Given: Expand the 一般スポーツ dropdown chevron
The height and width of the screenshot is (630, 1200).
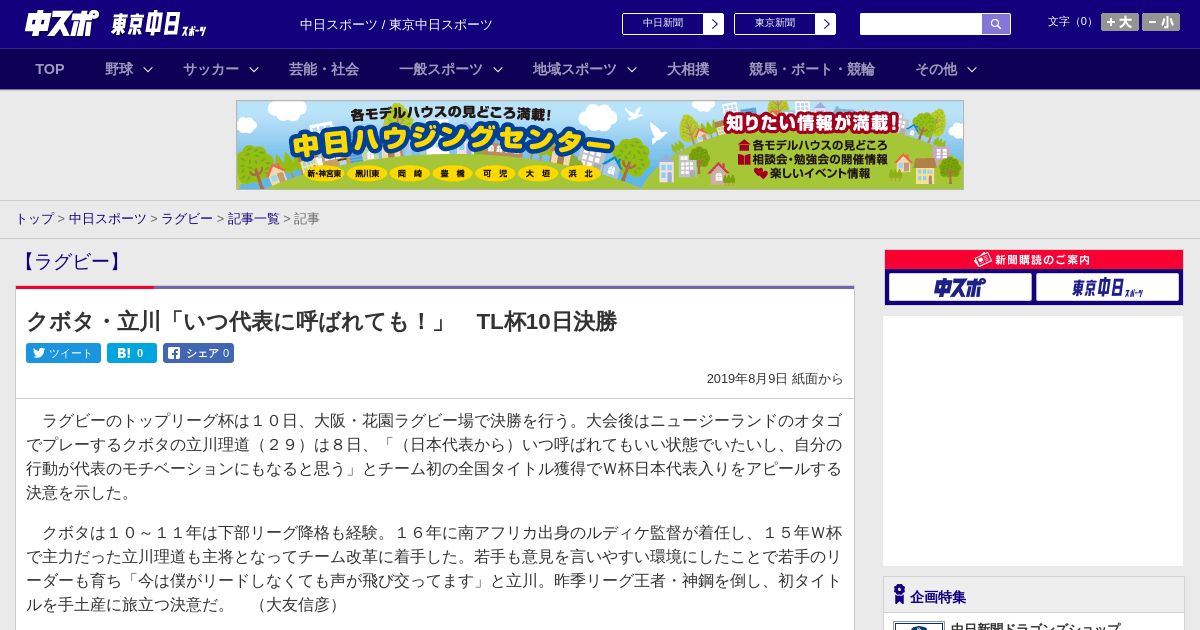Looking at the screenshot, I should point(498,69).
